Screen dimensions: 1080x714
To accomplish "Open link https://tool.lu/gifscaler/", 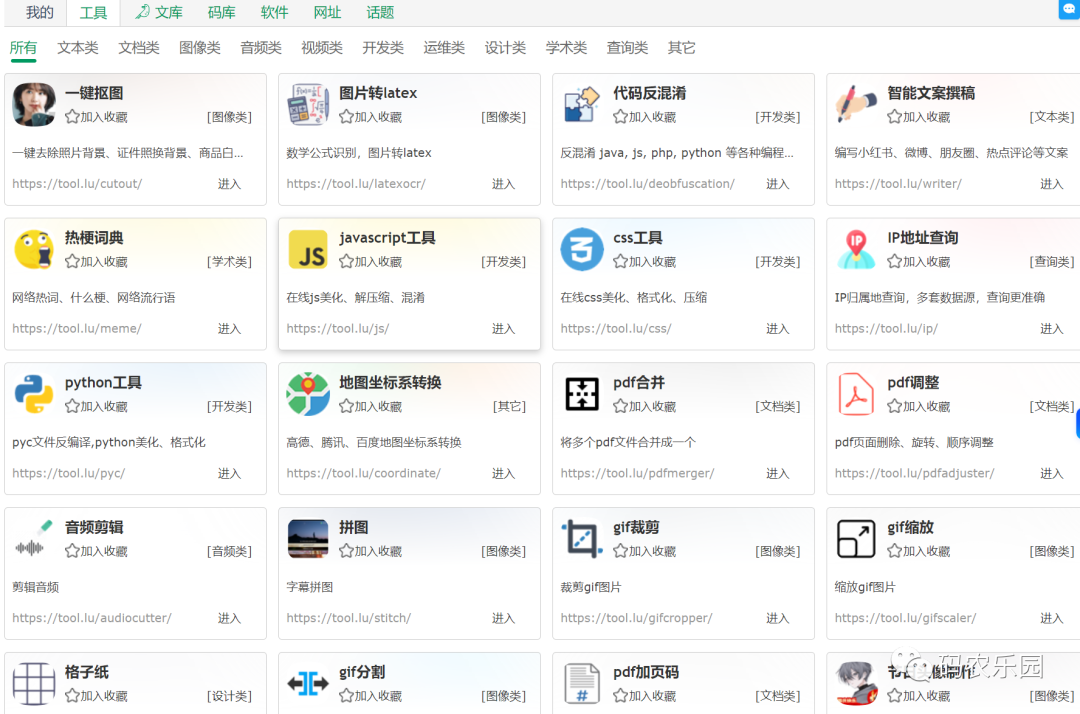I will pyautogui.click(x=906, y=618).
